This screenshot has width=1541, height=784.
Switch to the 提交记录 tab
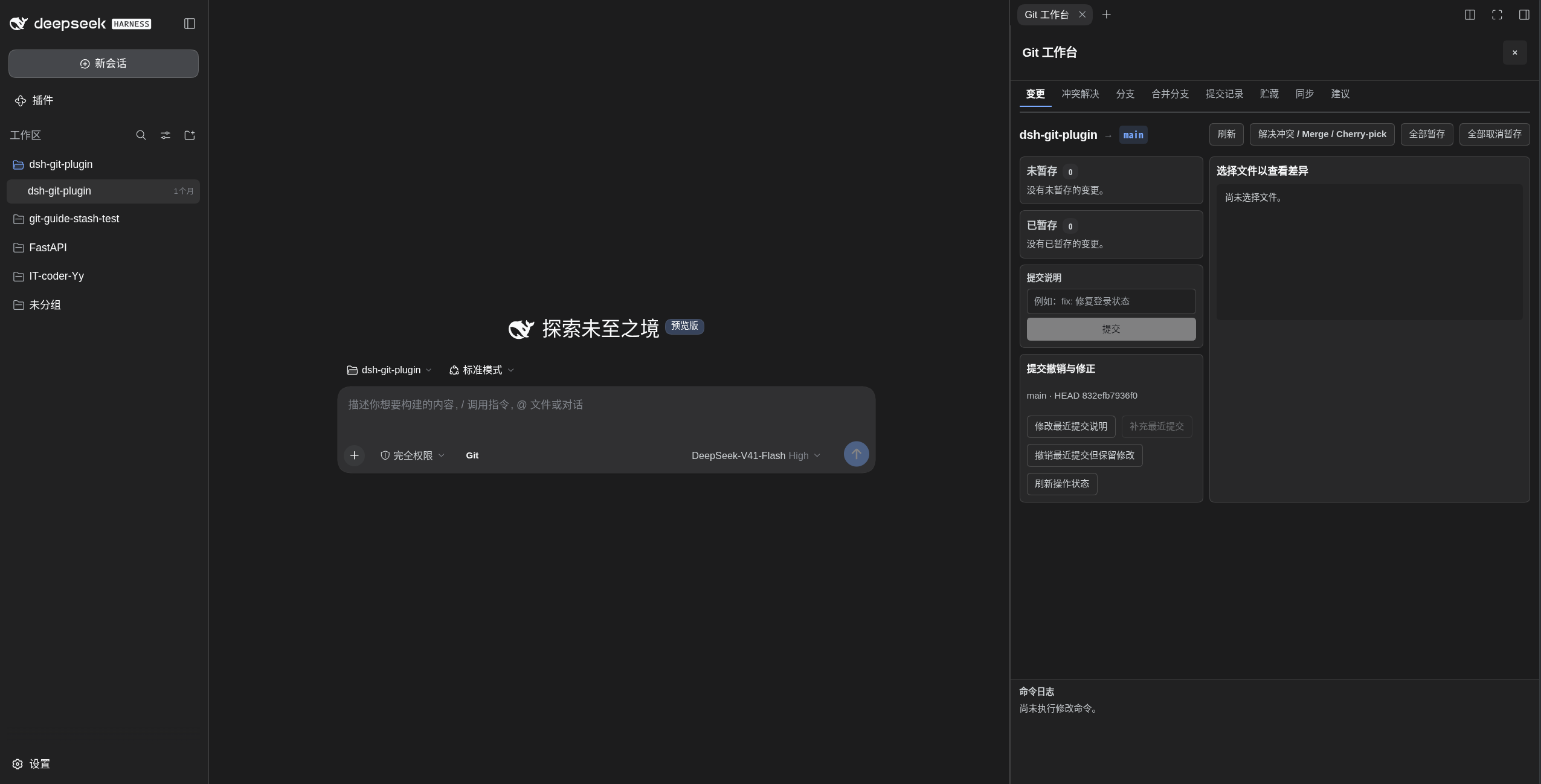click(x=1224, y=94)
